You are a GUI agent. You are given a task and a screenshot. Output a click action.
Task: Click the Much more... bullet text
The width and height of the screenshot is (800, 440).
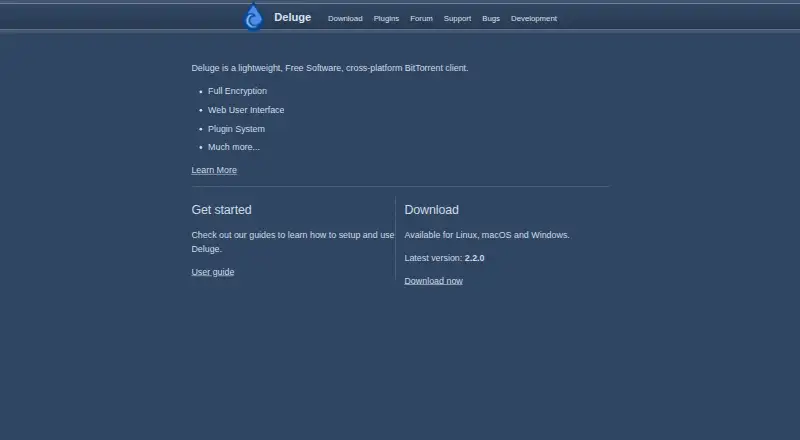click(x=234, y=147)
